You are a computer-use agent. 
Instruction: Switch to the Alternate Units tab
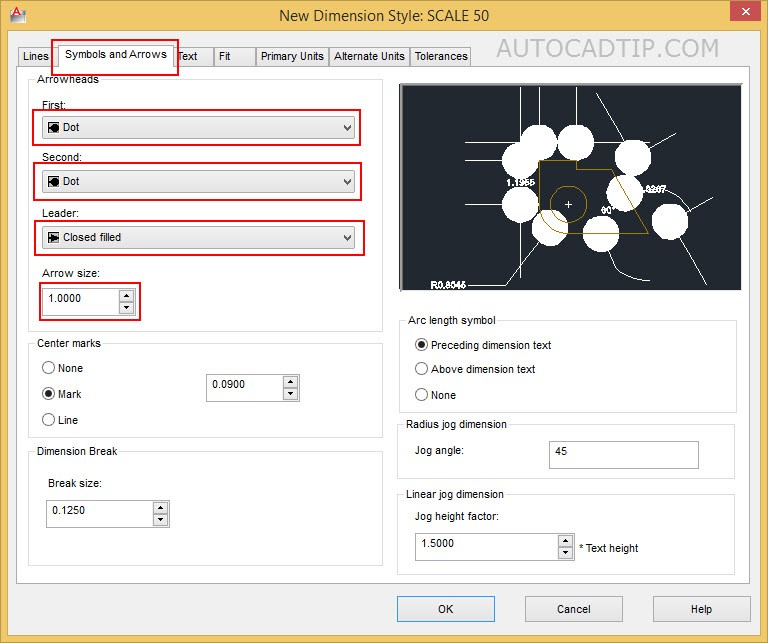369,56
